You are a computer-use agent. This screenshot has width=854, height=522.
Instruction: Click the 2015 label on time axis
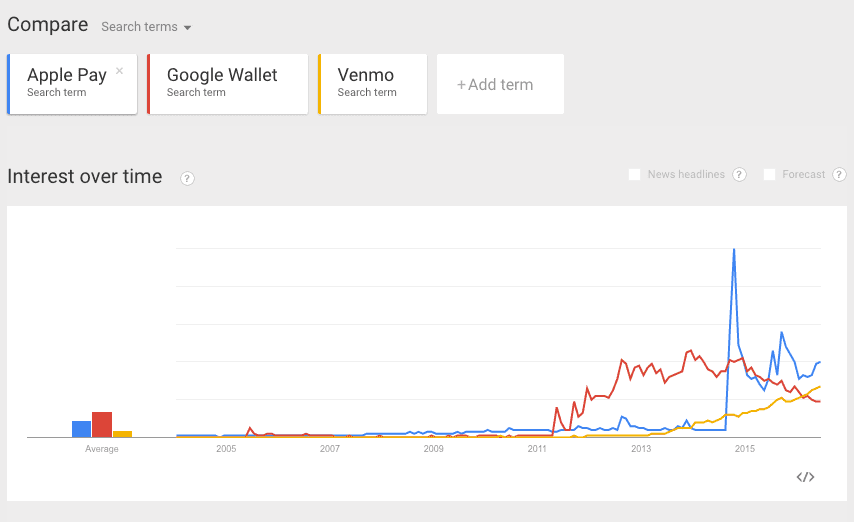click(744, 449)
